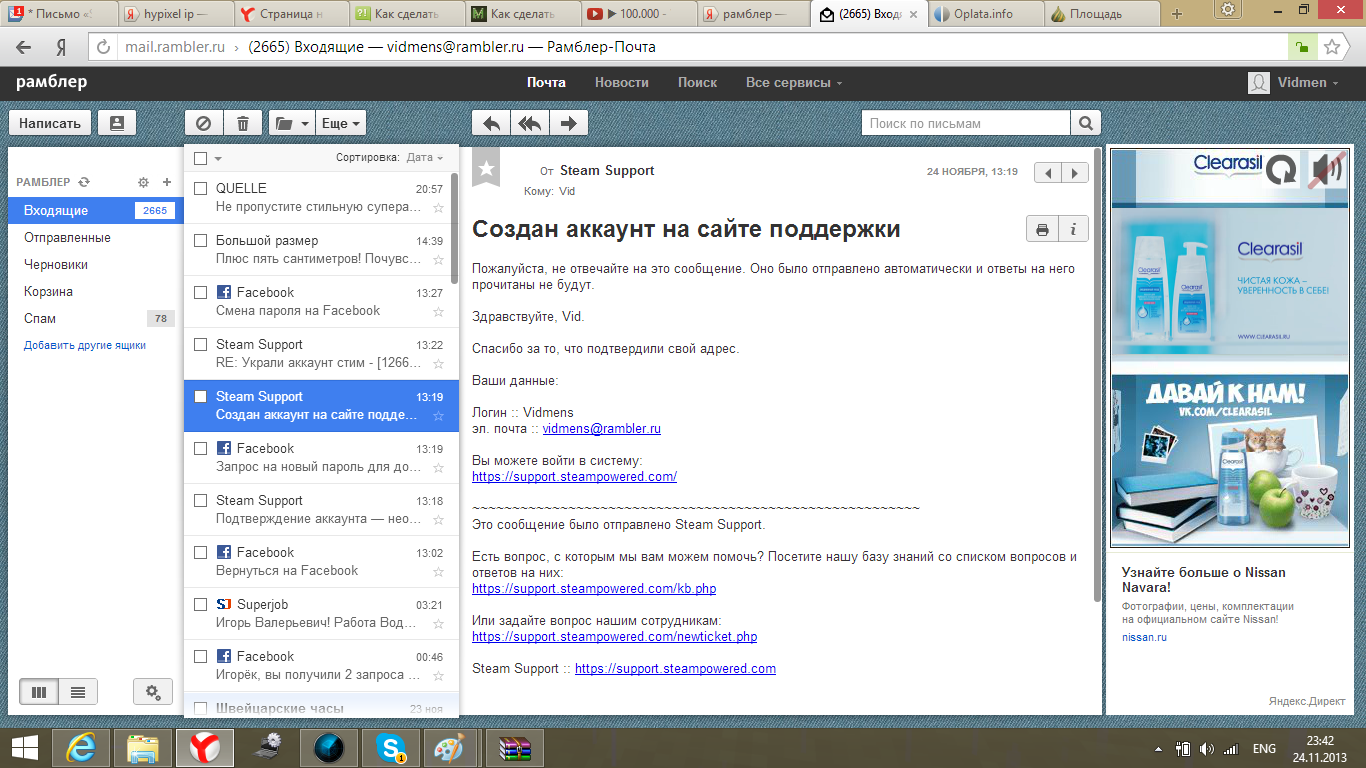Image resolution: width=1366 pixels, height=768 pixels.
Task: Click the print message icon
Action: click(1042, 229)
